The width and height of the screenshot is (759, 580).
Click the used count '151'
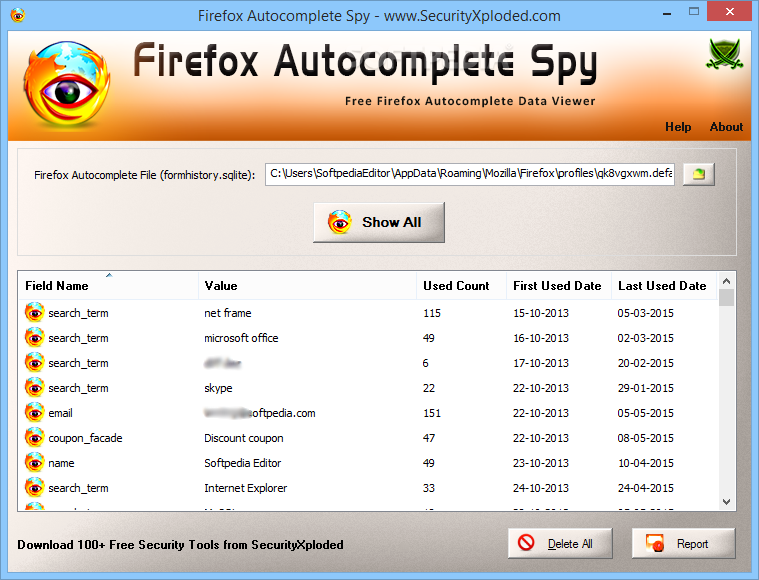tap(432, 413)
